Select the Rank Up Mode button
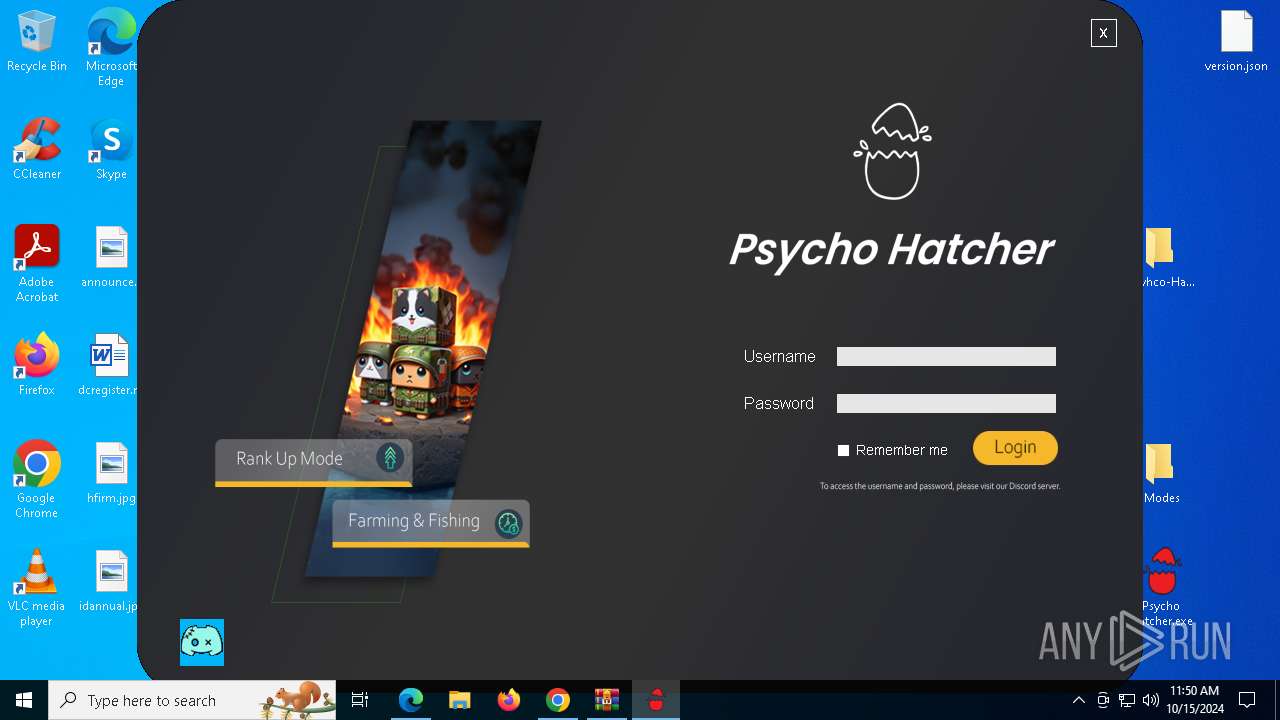Image resolution: width=1280 pixels, height=720 pixels. point(313,461)
